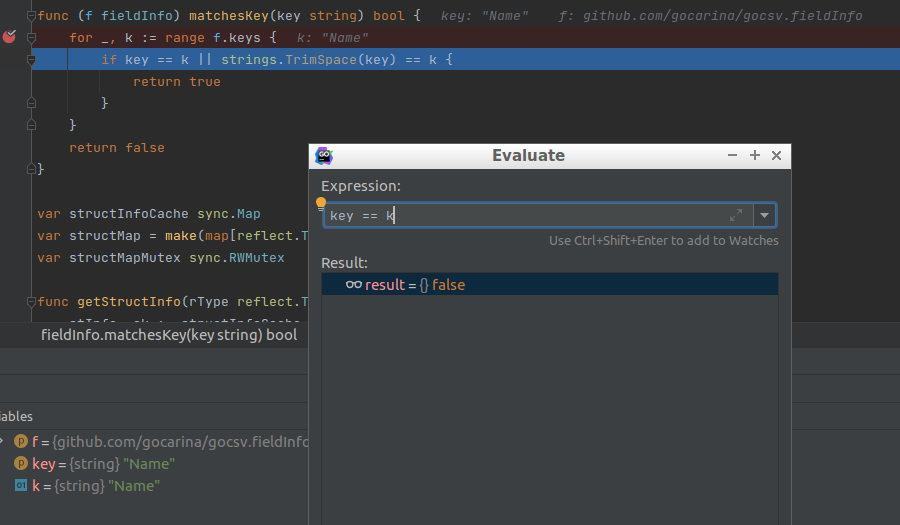
Task: Open the expression history dropdown
Action: click(x=765, y=215)
